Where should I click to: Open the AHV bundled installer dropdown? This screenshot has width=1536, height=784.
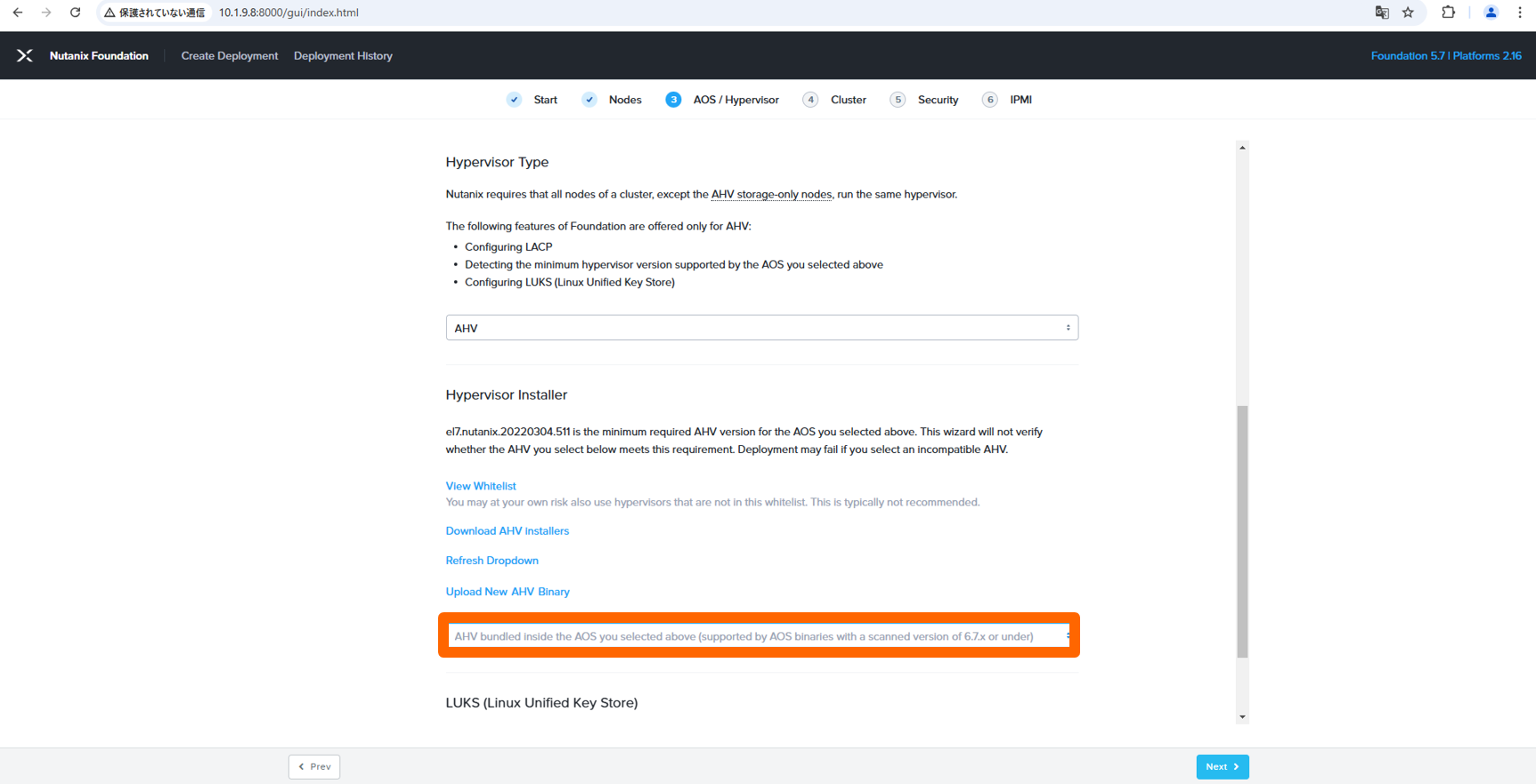pyautogui.click(x=759, y=635)
